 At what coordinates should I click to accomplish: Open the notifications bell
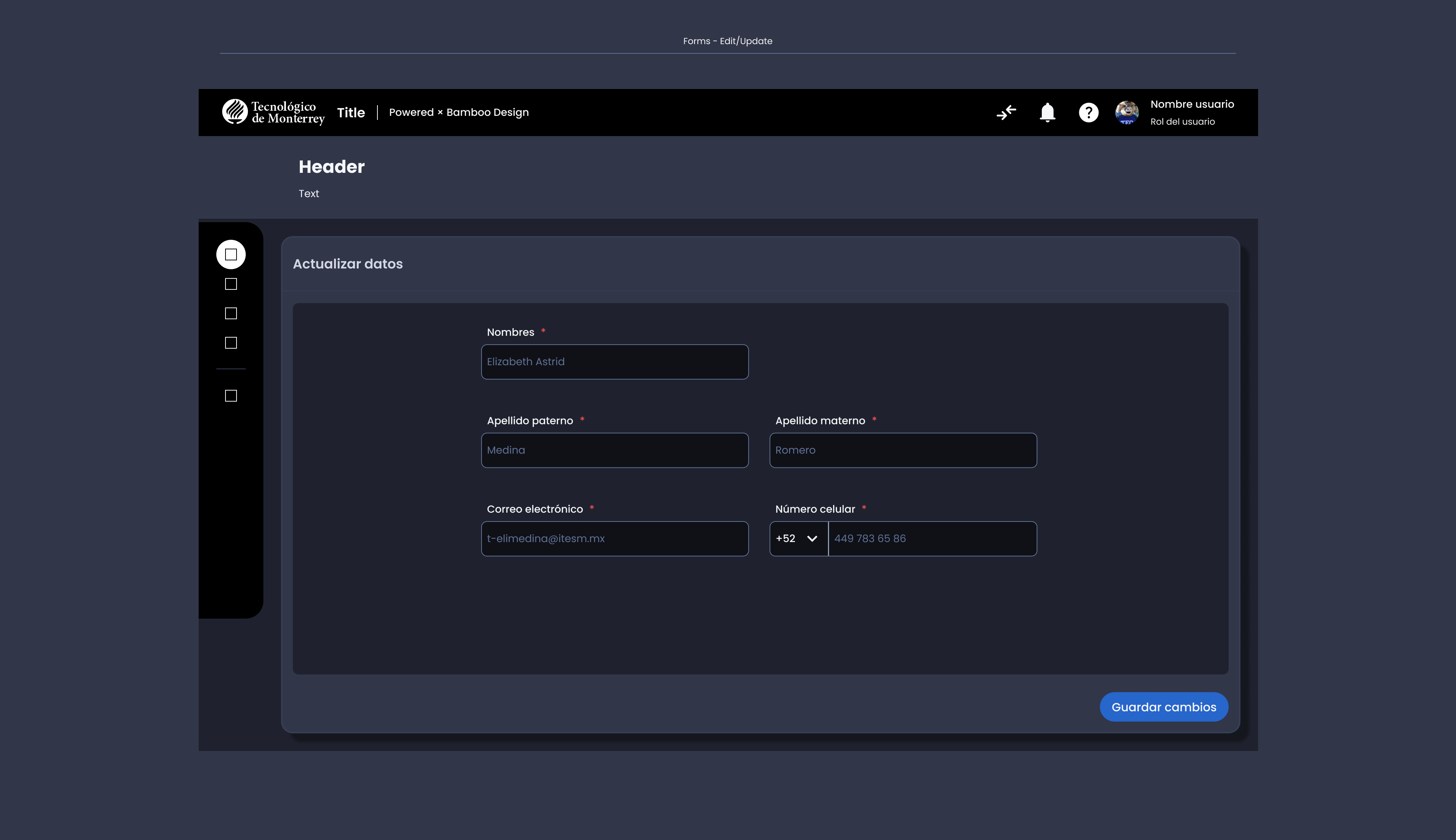click(1048, 112)
